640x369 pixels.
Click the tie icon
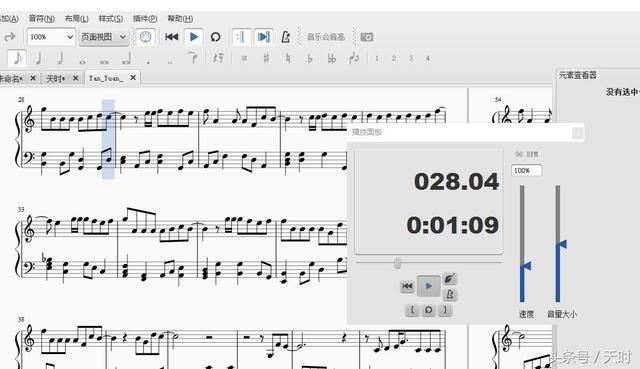tap(193, 58)
